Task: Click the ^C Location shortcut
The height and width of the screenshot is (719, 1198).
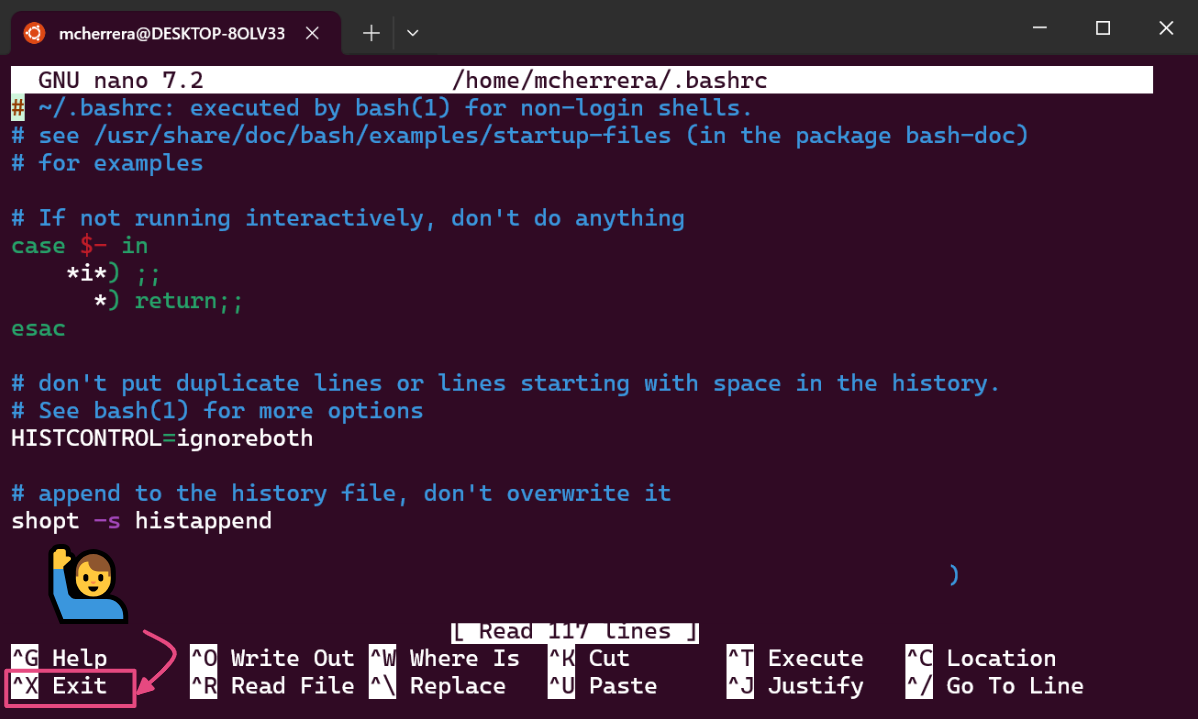Action: click(x=980, y=658)
